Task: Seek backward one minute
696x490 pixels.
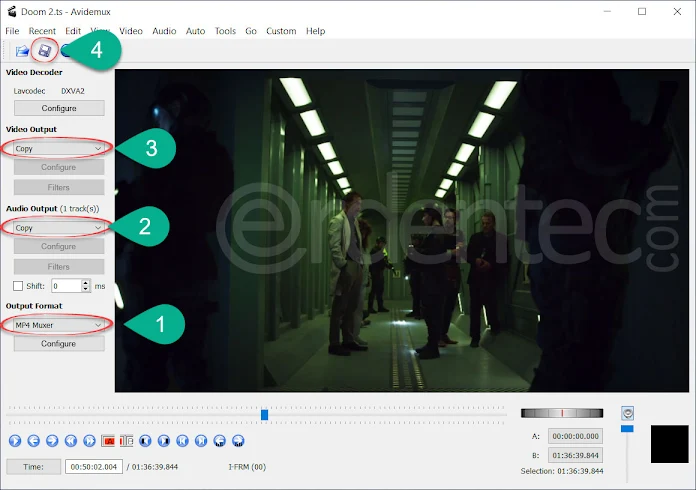Action: pyautogui.click(x=220, y=441)
